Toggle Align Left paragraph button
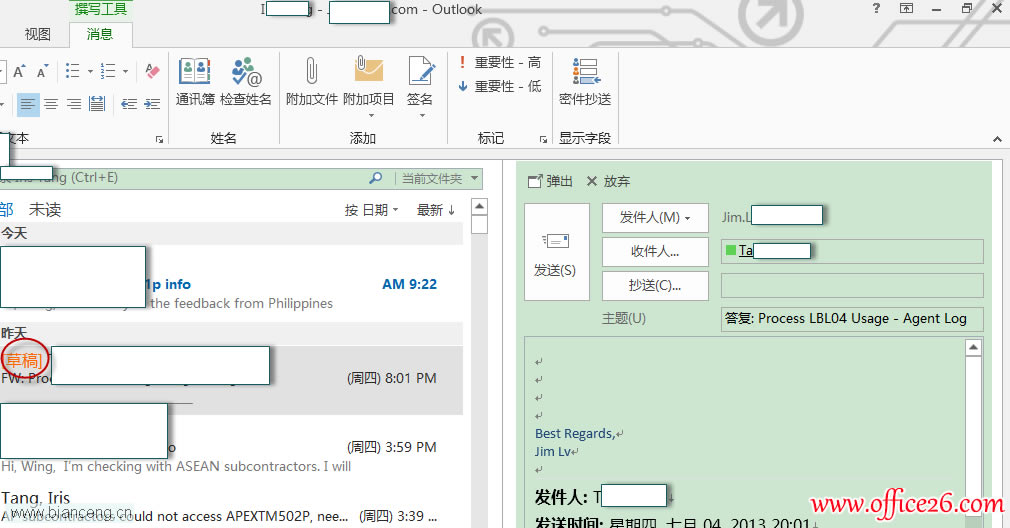Screen dimensions: 1010x528 pyautogui.click(x=28, y=104)
